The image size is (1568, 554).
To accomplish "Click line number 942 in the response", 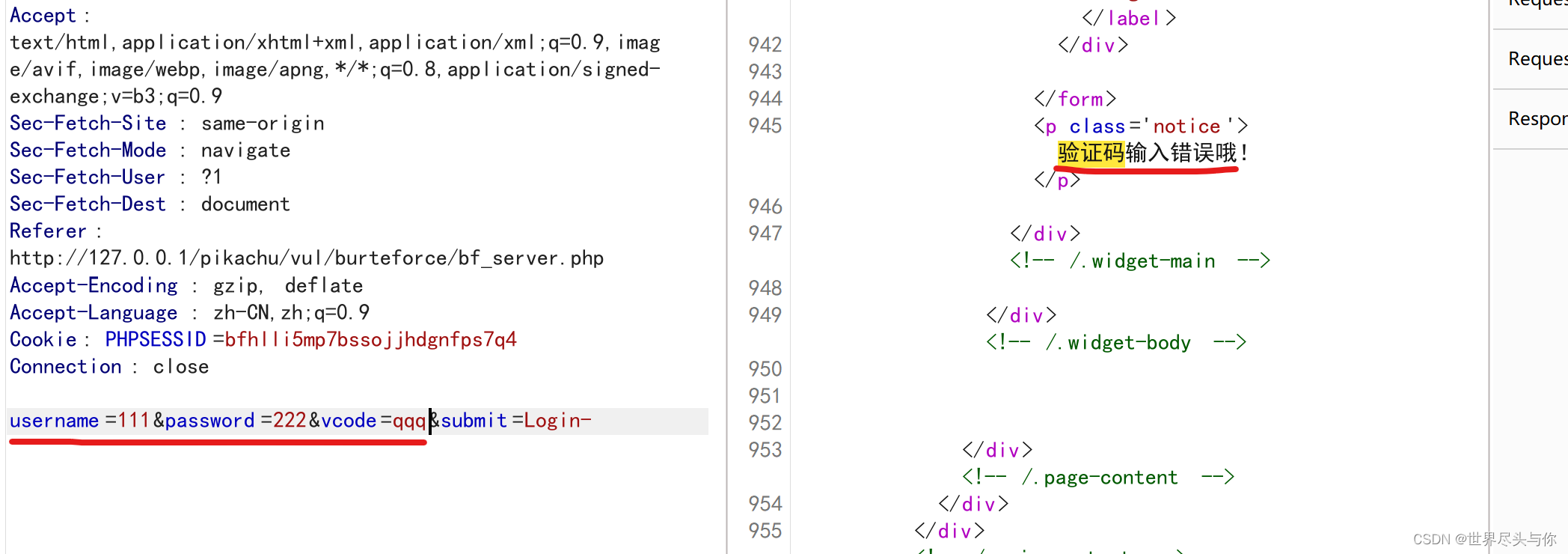I will point(765,45).
